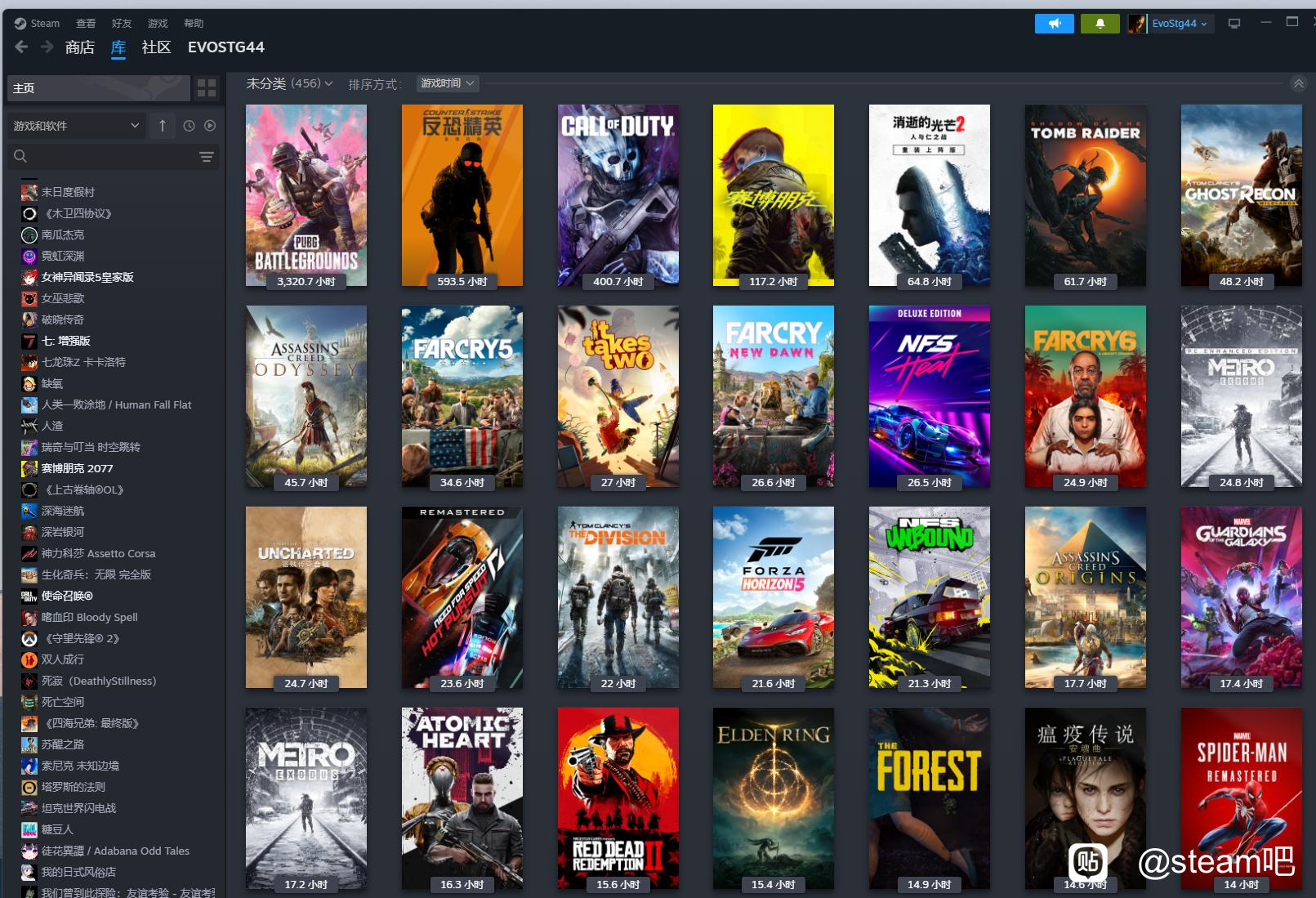This screenshot has height=898, width=1316.
Task: Click the Talos Principle sidebar icon
Action: pos(29,787)
